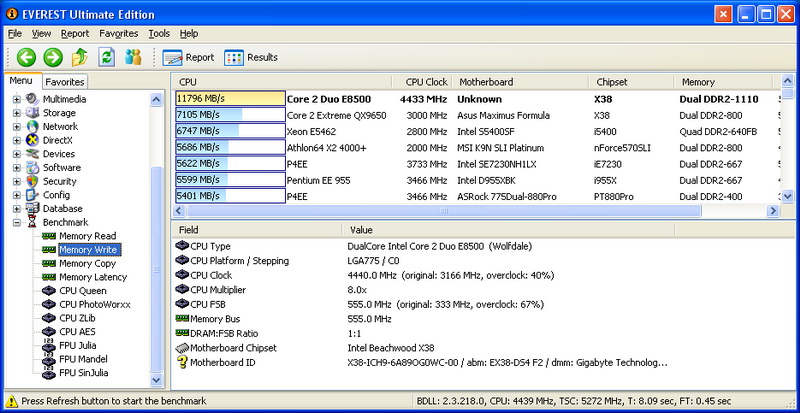Image resolution: width=800 pixels, height=413 pixels.
Task: Open the Tools menu
Action: pyautogui.click(x=159, y=34)
